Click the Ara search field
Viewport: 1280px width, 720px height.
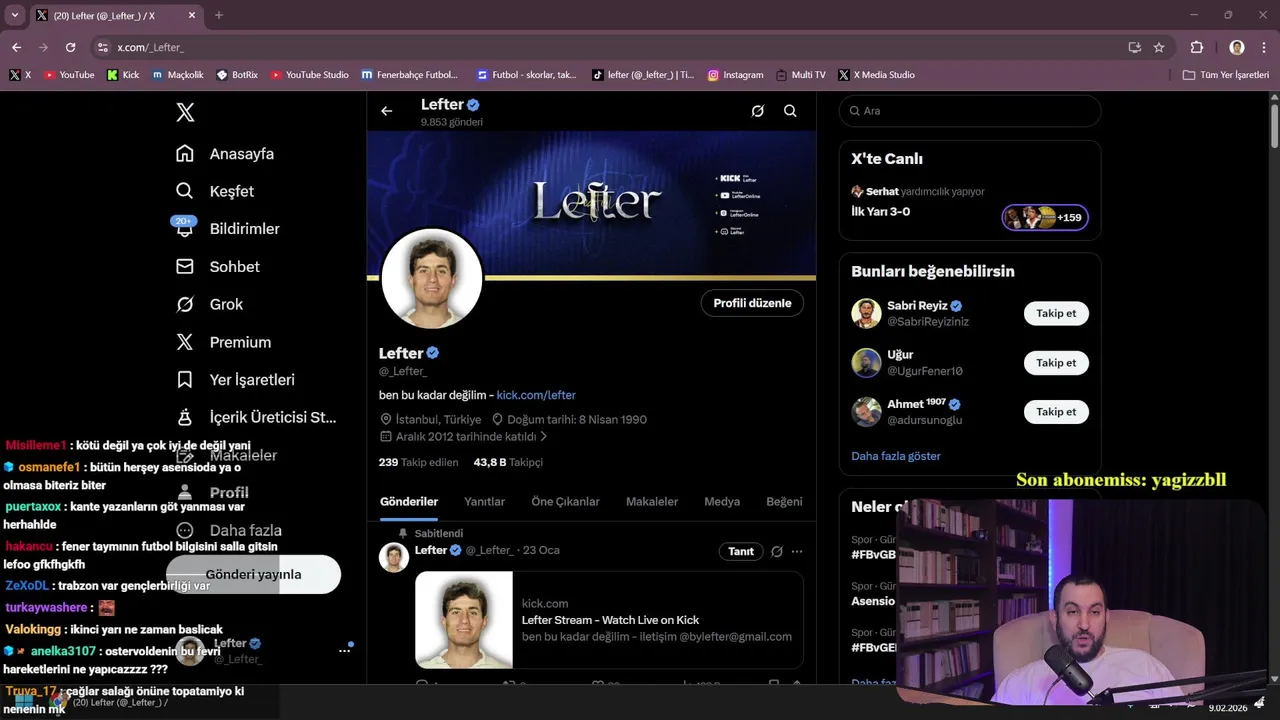tap(969, 111)
